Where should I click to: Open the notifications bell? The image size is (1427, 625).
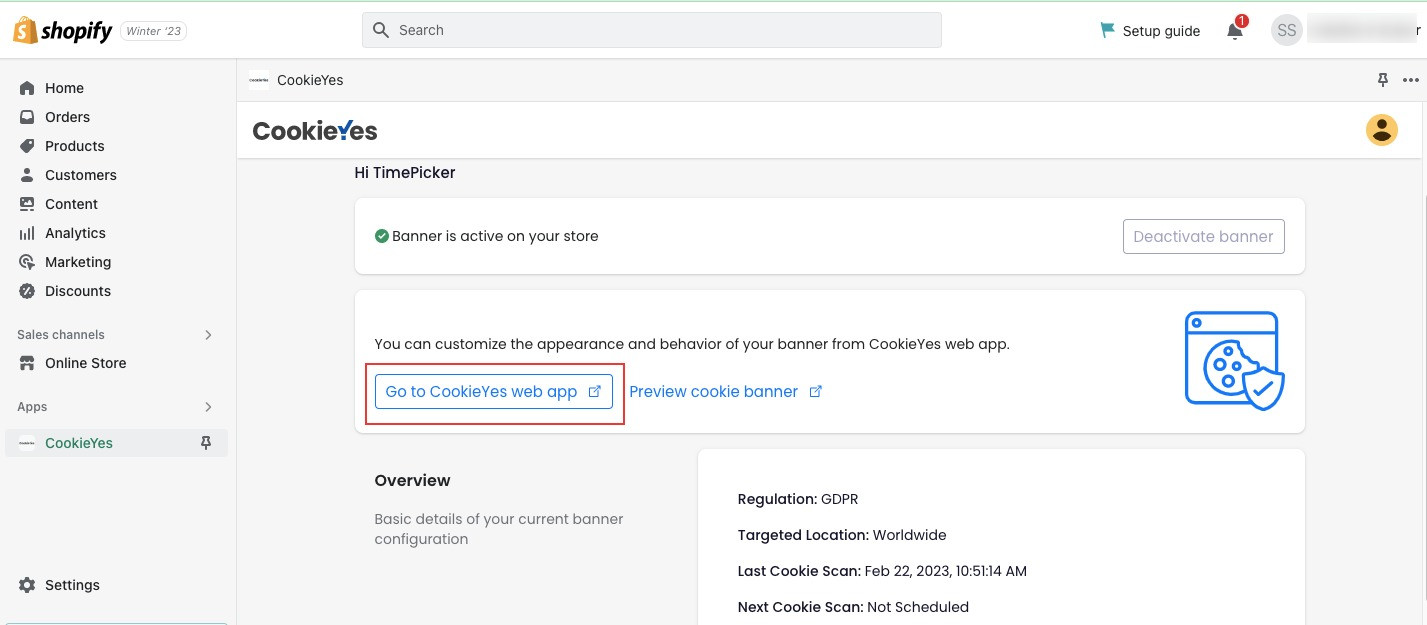click(1235, 31)
